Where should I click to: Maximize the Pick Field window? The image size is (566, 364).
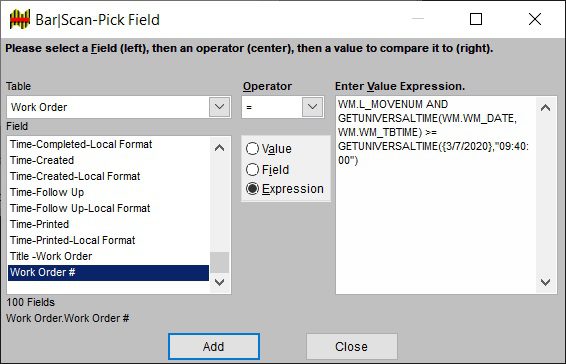[x=476, y=19]
